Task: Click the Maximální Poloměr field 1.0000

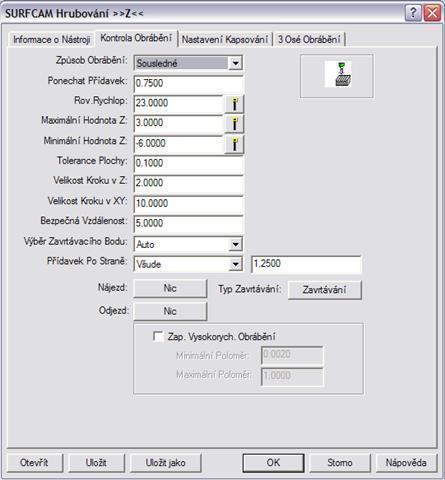Action: (292, 376)
